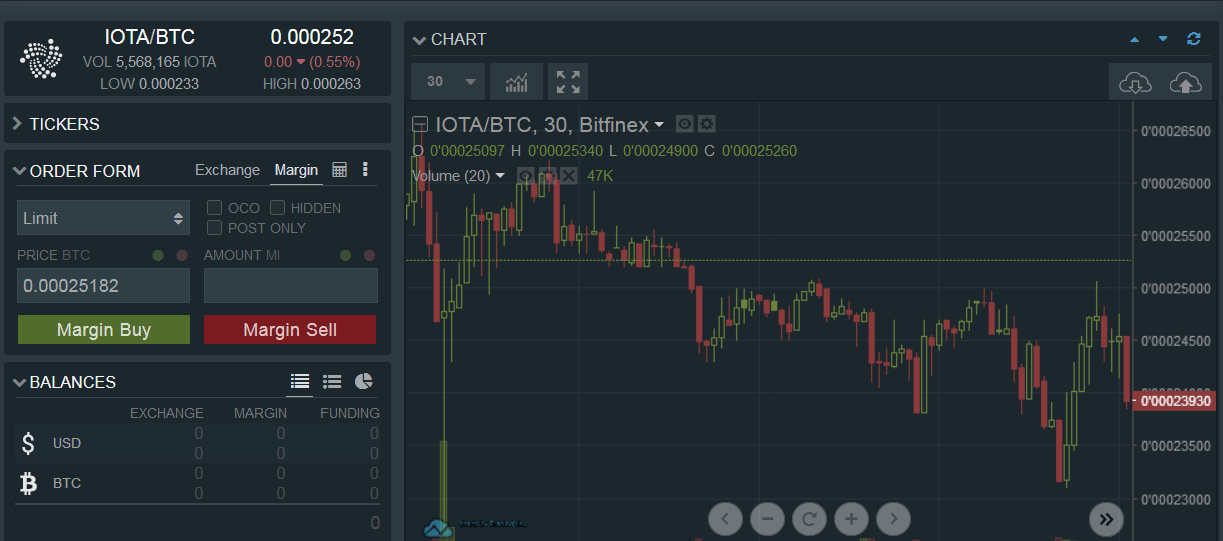The width and height of the screenshot is (1223, 541).
Task: Click the VOL 5,568,165 IOTA text
Action: 149,62
